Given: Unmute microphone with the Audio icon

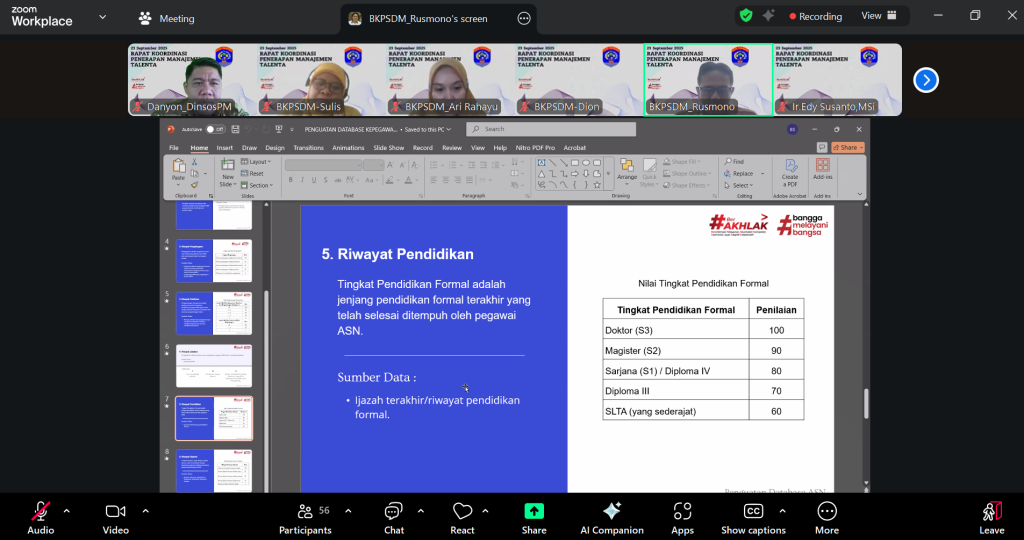Looking at the screenshot, I should click(40, 511).
